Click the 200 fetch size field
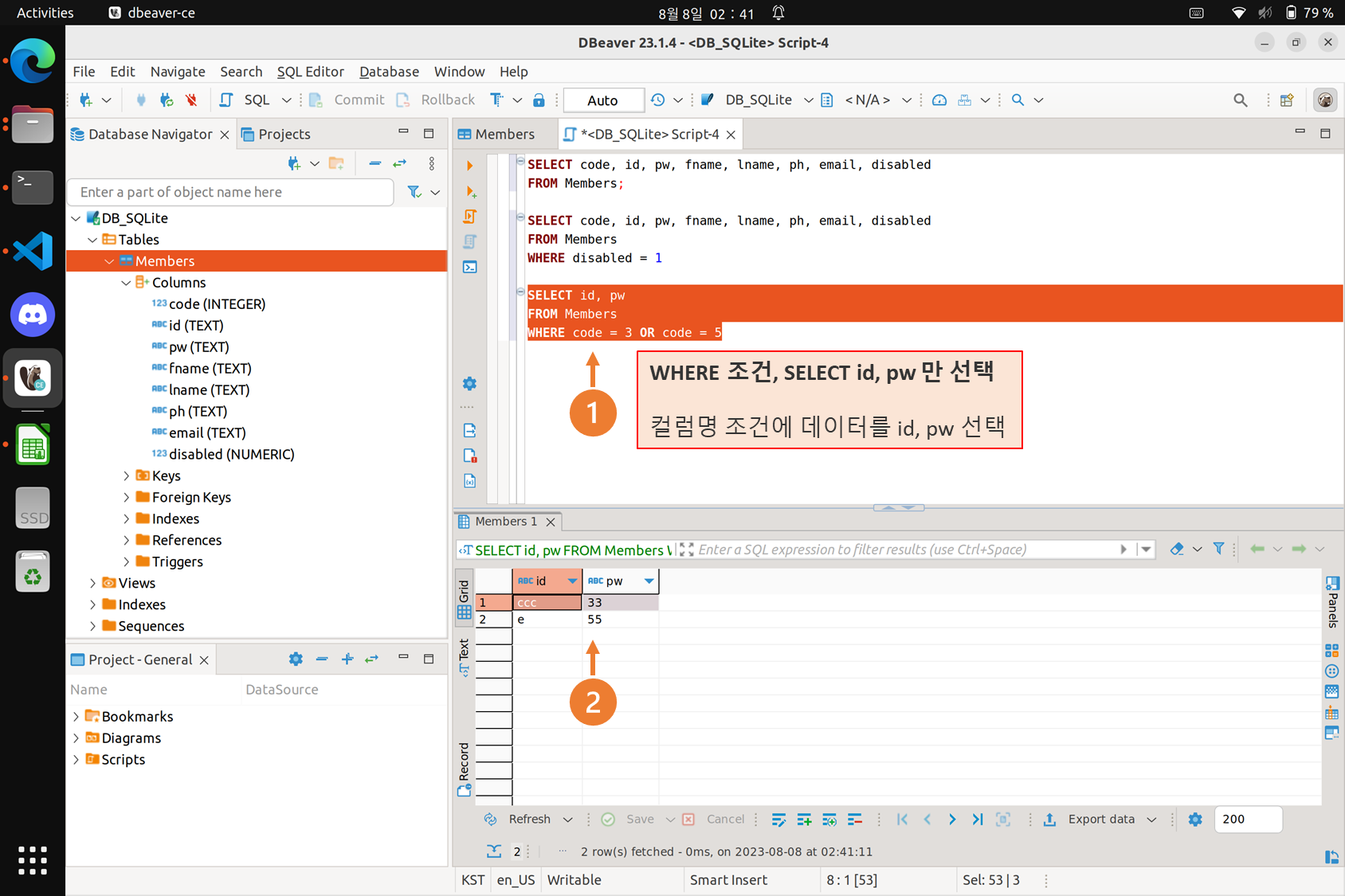The height and width of the screenshot is (896, 1345). point(1248,820)
